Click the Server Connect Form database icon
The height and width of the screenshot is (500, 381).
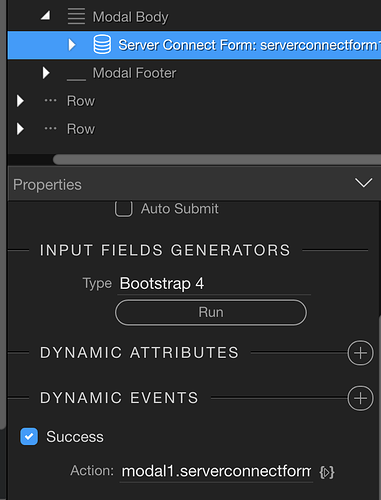coord(102,45)
